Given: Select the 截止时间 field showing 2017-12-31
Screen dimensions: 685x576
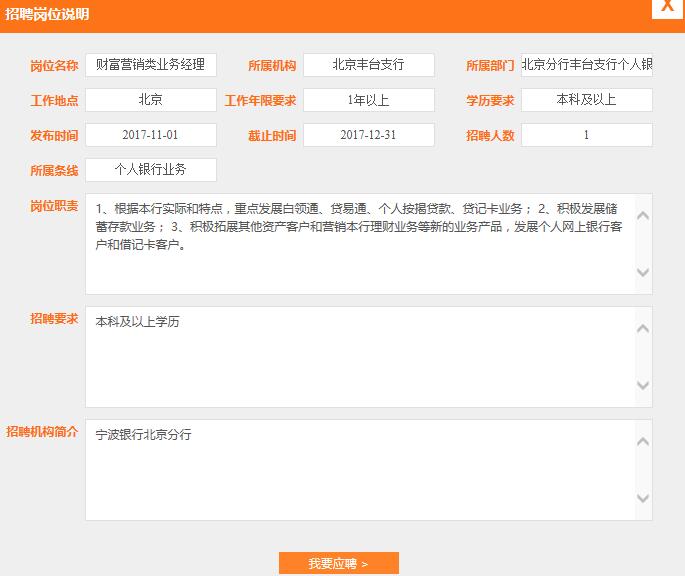Looking at the screenshot, I should point(369,135).
